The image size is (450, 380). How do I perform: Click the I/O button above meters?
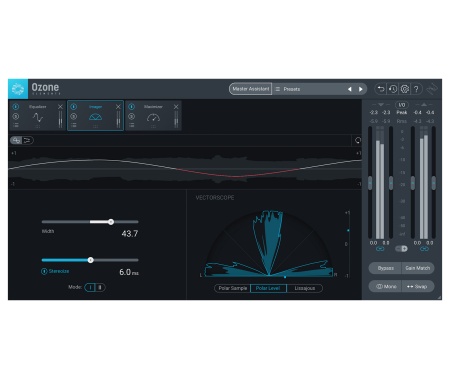pos(402,105)
